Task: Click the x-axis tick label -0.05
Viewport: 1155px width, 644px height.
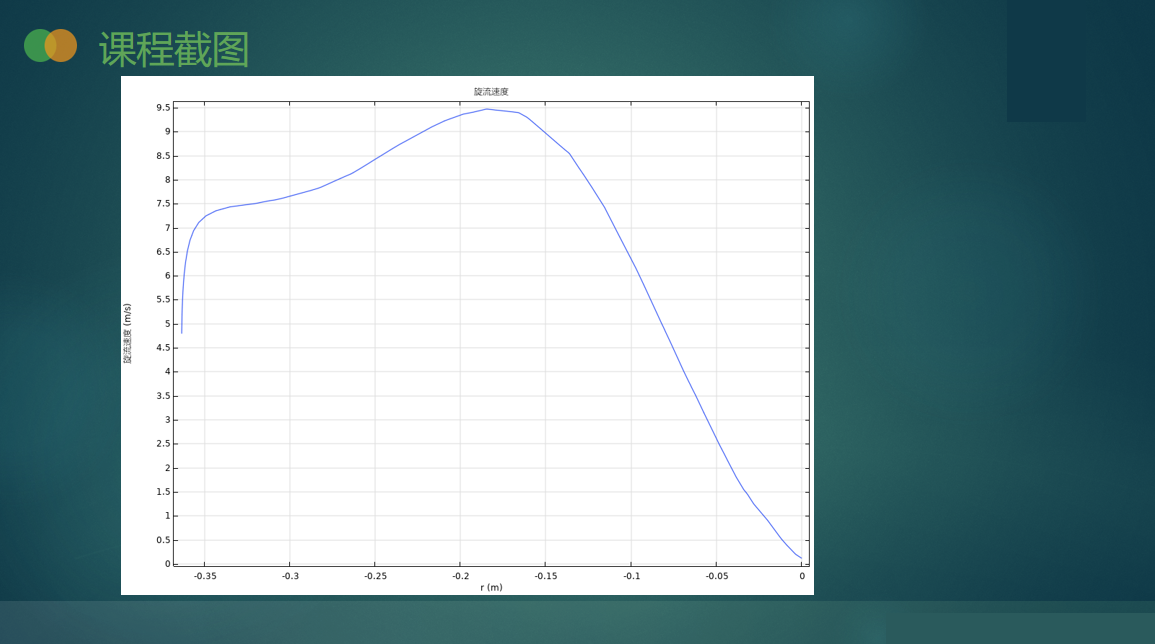Action: tap(717, 576)
